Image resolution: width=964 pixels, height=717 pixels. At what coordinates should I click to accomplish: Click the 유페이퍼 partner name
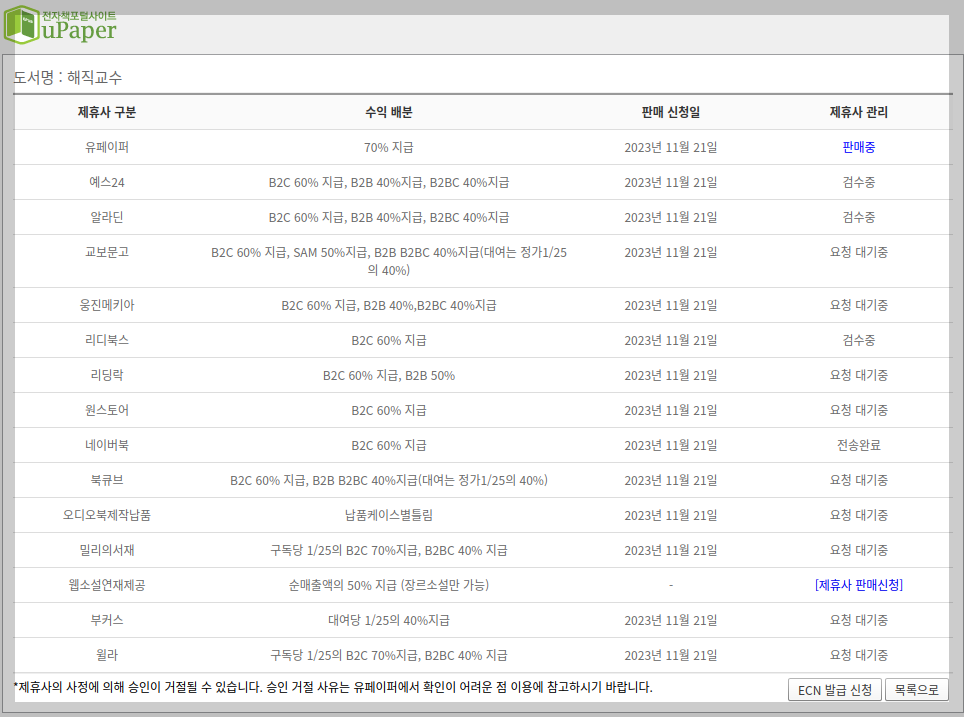(x=106, y=147)
